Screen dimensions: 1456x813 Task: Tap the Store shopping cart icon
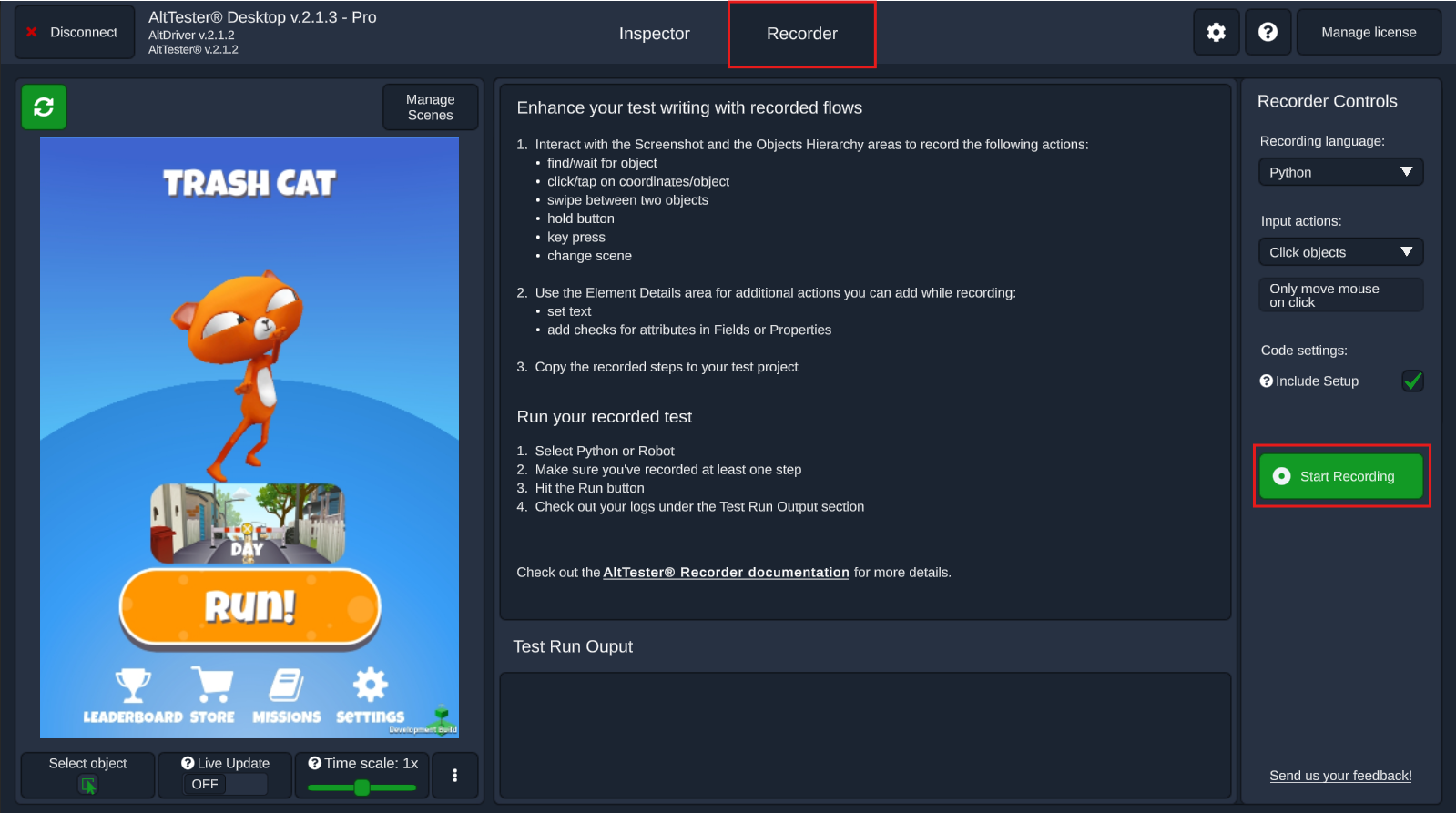[x=212, y=686]
